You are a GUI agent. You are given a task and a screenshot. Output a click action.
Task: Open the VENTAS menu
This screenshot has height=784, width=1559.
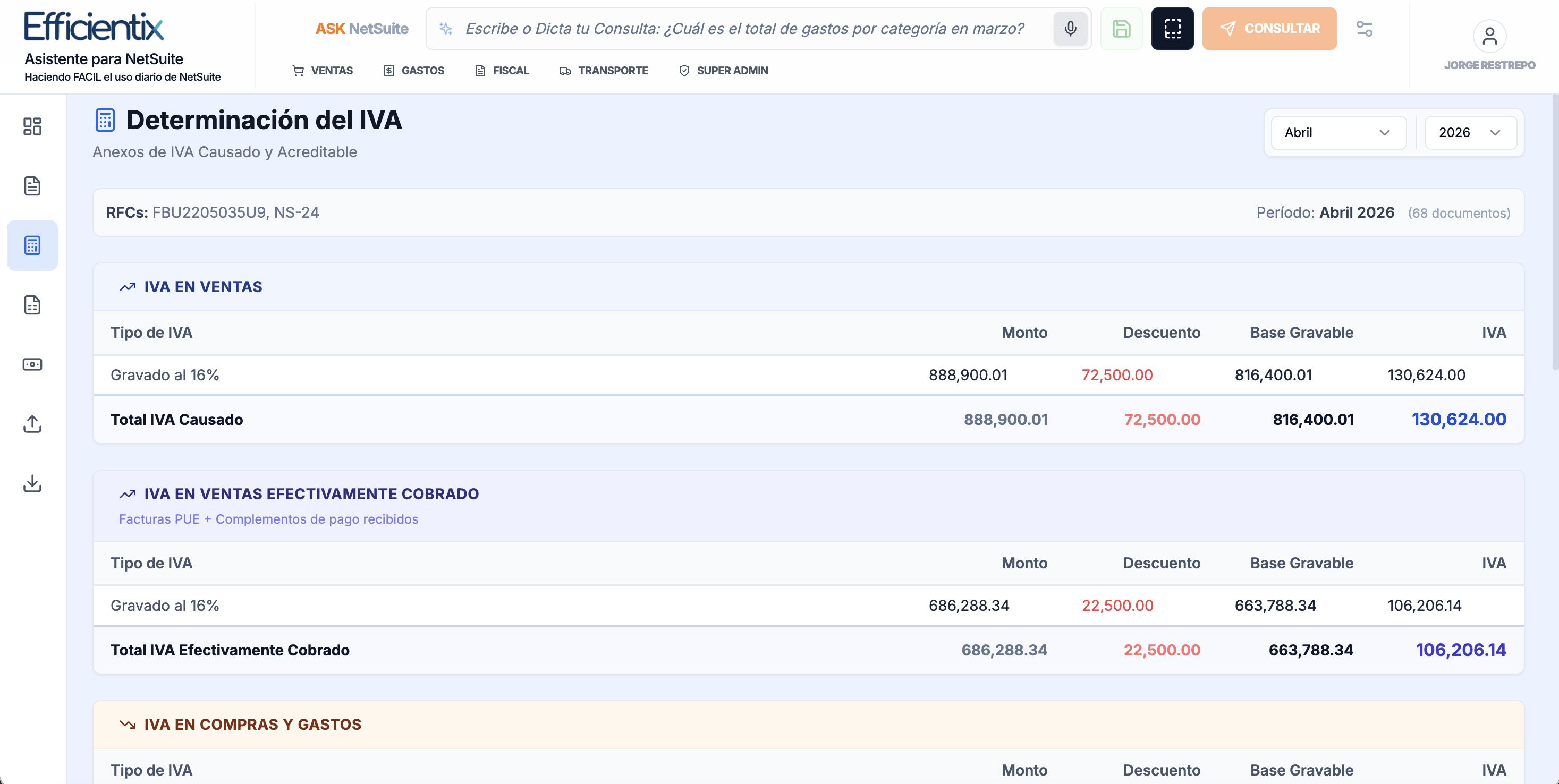coord(323,71)
